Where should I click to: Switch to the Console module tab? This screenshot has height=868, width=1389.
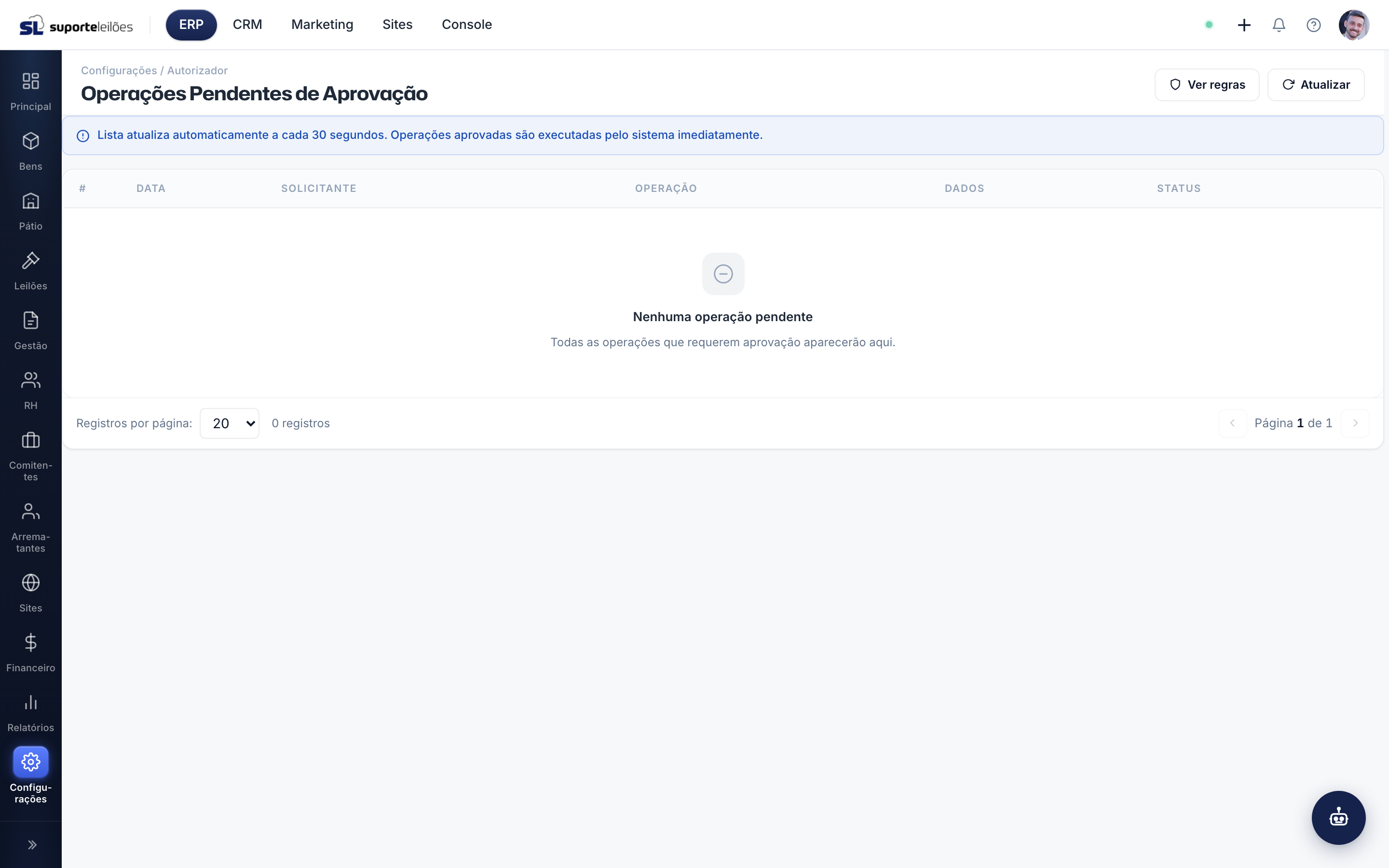467,25
